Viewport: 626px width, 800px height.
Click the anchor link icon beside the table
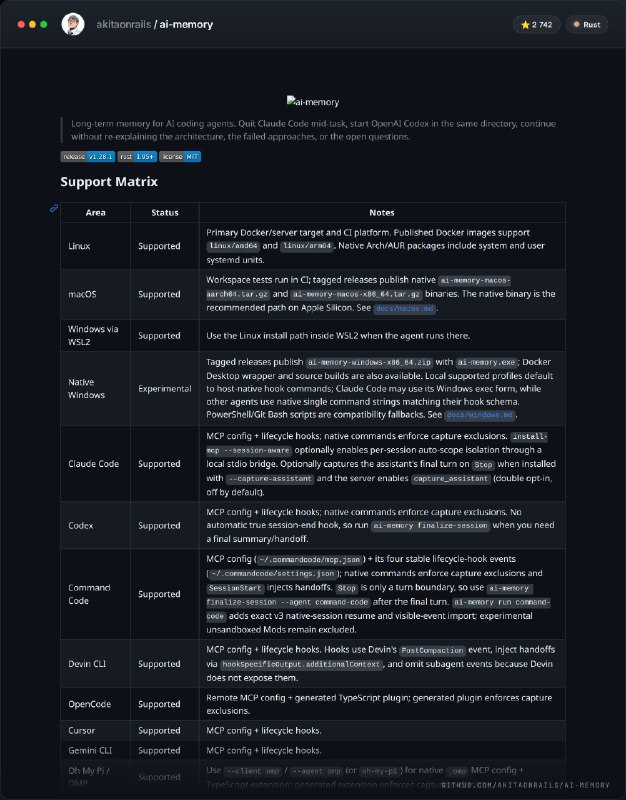(x=54, y=208)
